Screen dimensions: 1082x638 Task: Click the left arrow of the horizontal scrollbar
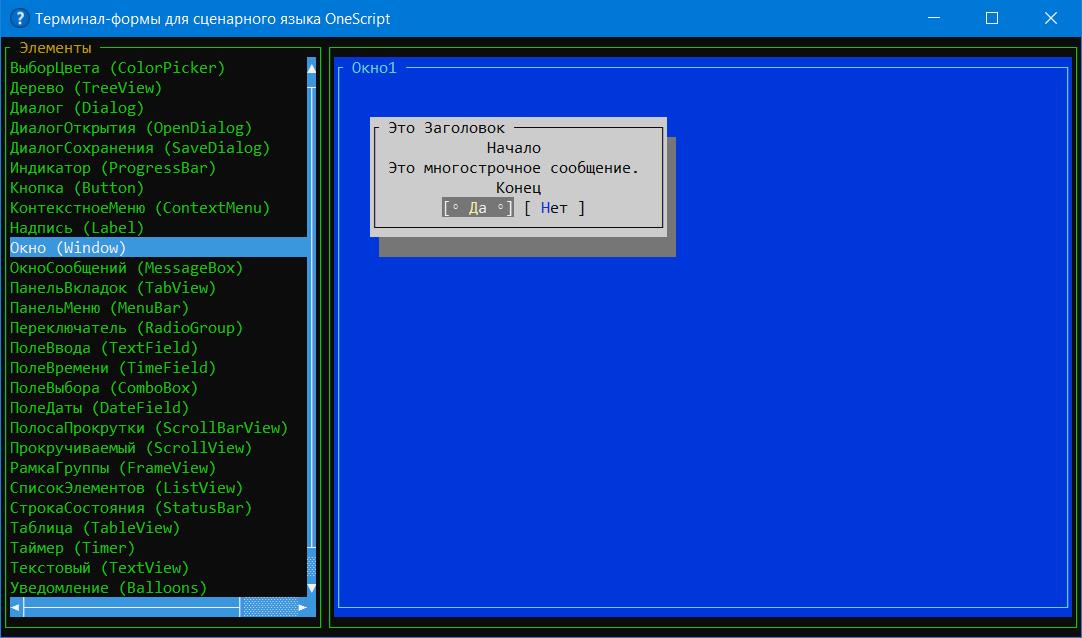coord(15,607)
